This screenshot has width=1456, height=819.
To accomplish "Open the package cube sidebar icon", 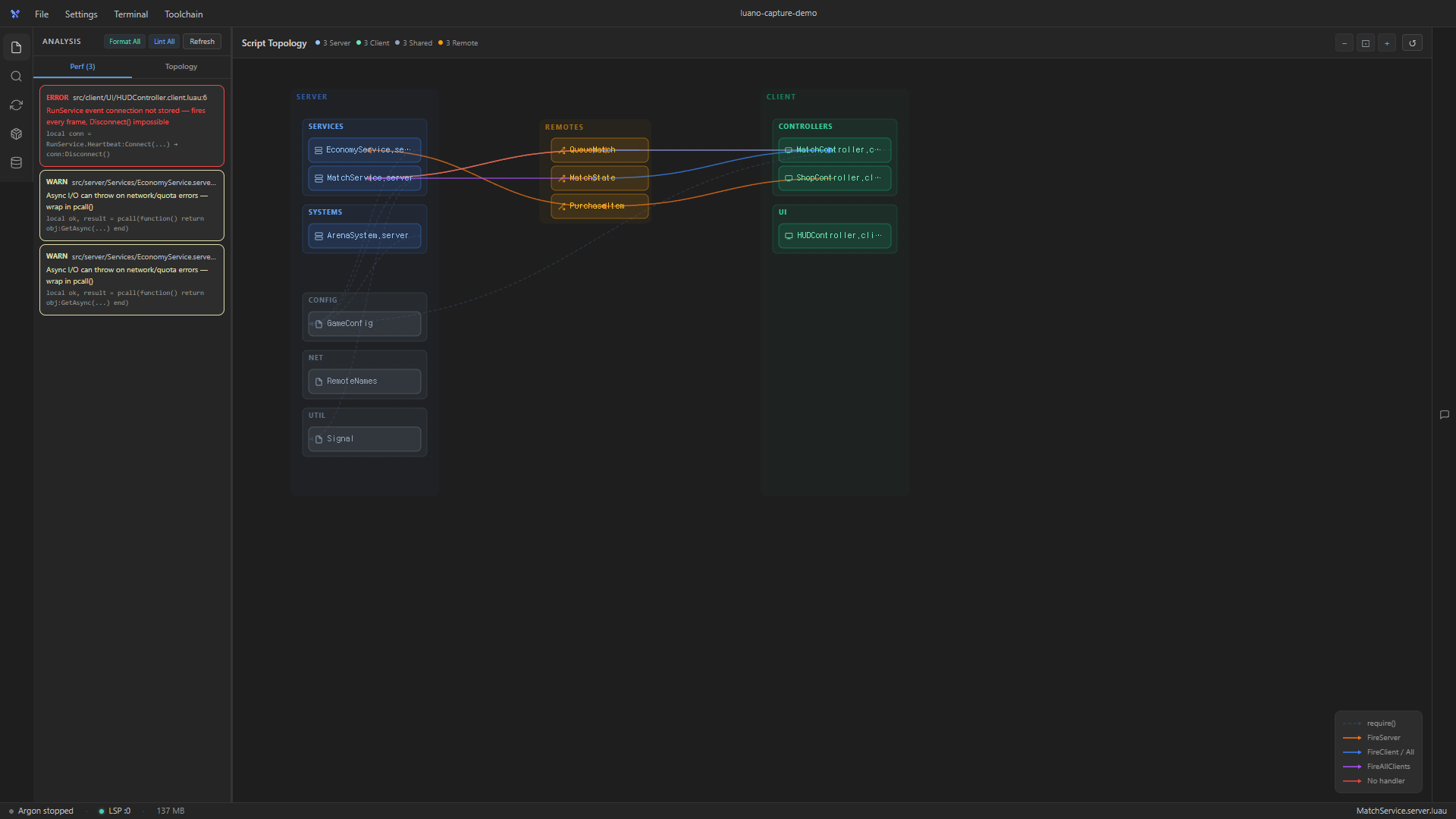I will click(16, 133).
